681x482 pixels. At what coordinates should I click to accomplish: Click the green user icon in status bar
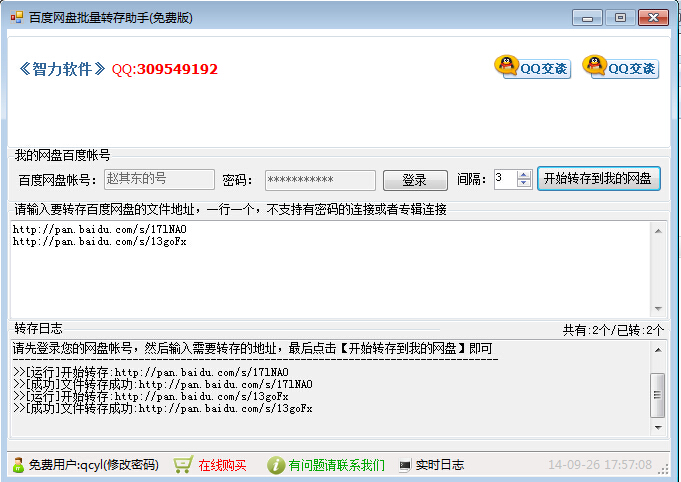coord(18,465)
